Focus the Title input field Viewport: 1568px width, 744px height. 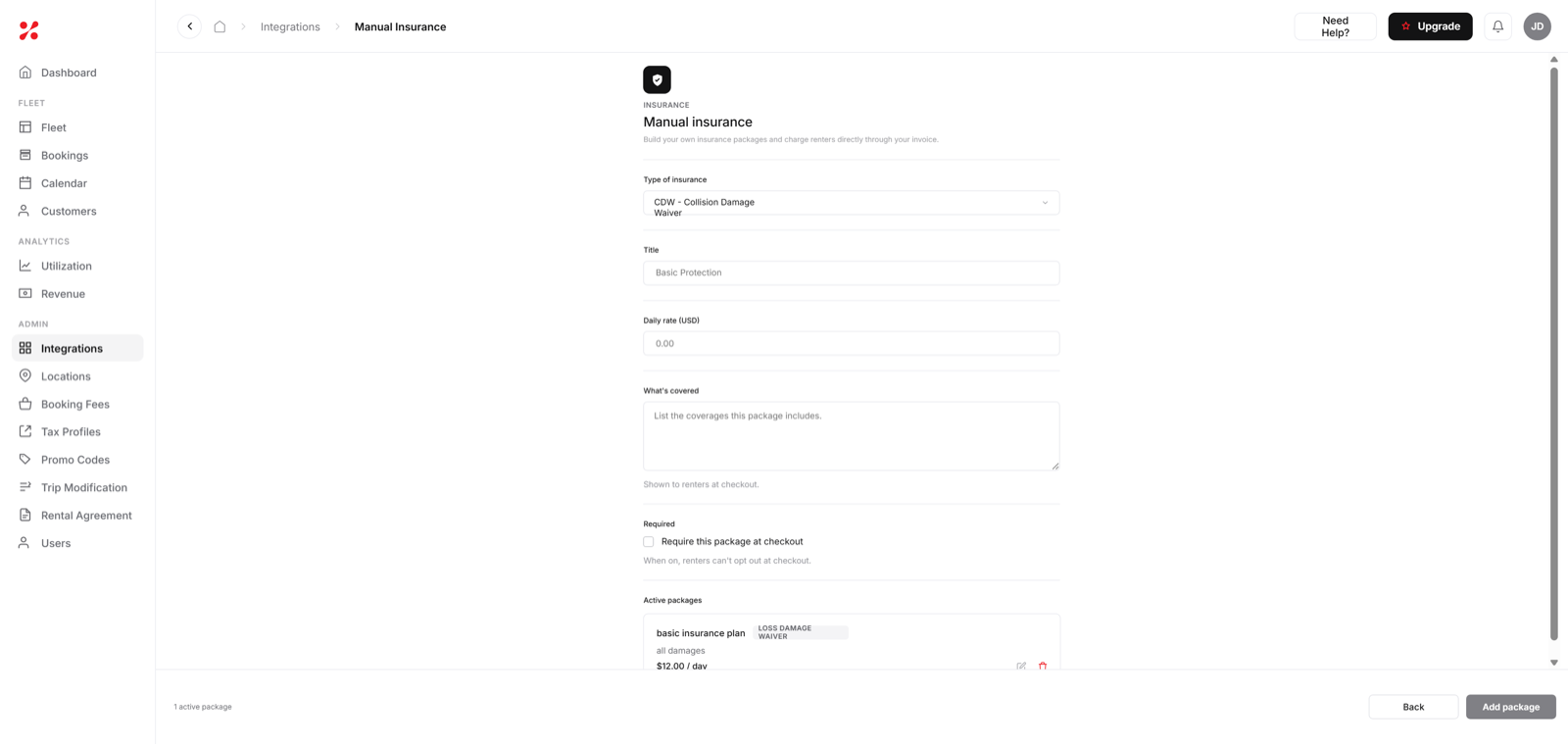point(851,273)
